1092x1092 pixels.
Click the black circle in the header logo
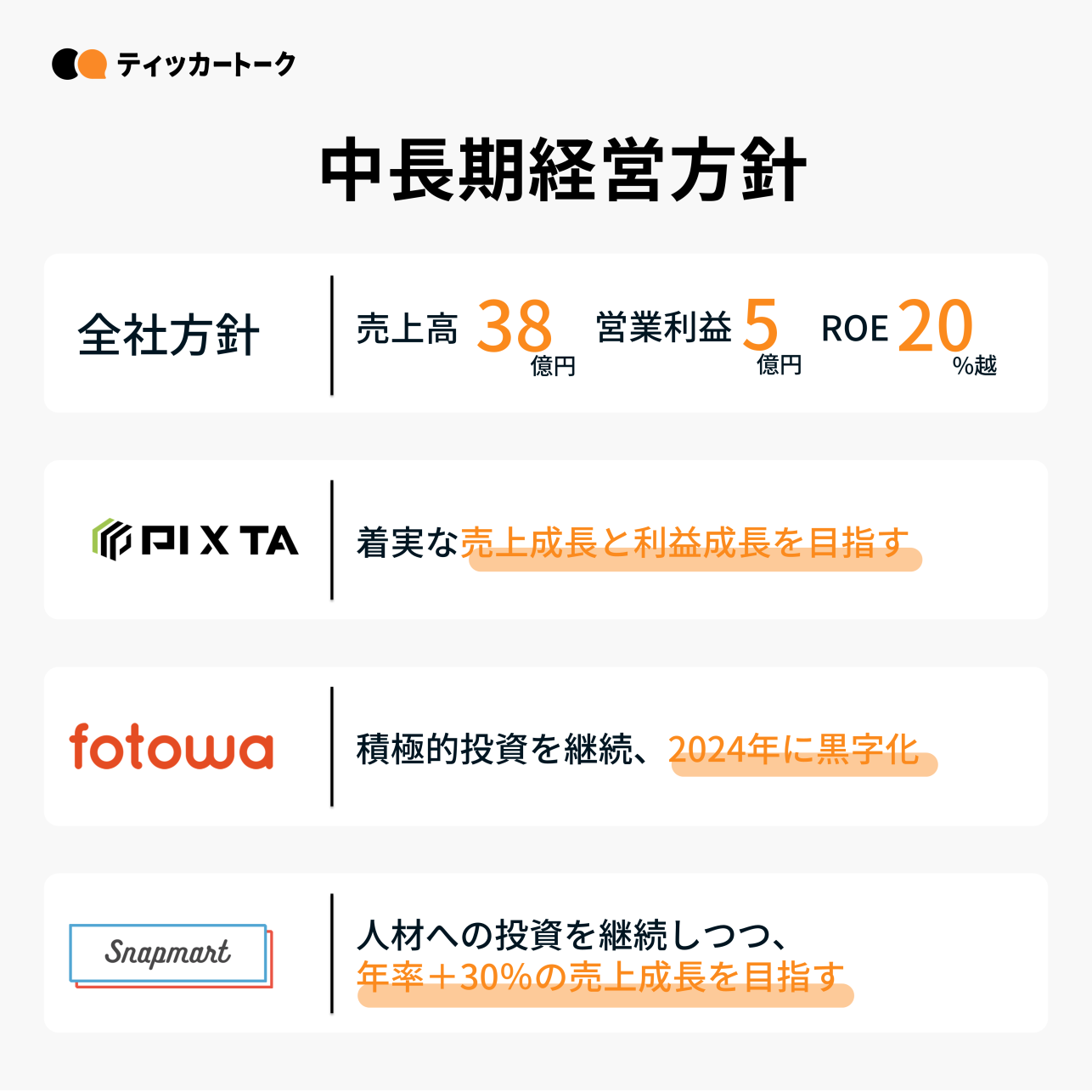tap(65, 65)
